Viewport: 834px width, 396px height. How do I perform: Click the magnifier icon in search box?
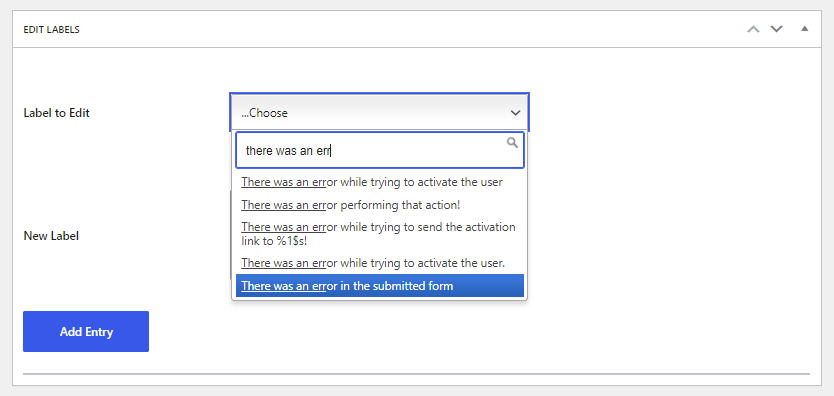pyautogui.click(x=512, y=142)
